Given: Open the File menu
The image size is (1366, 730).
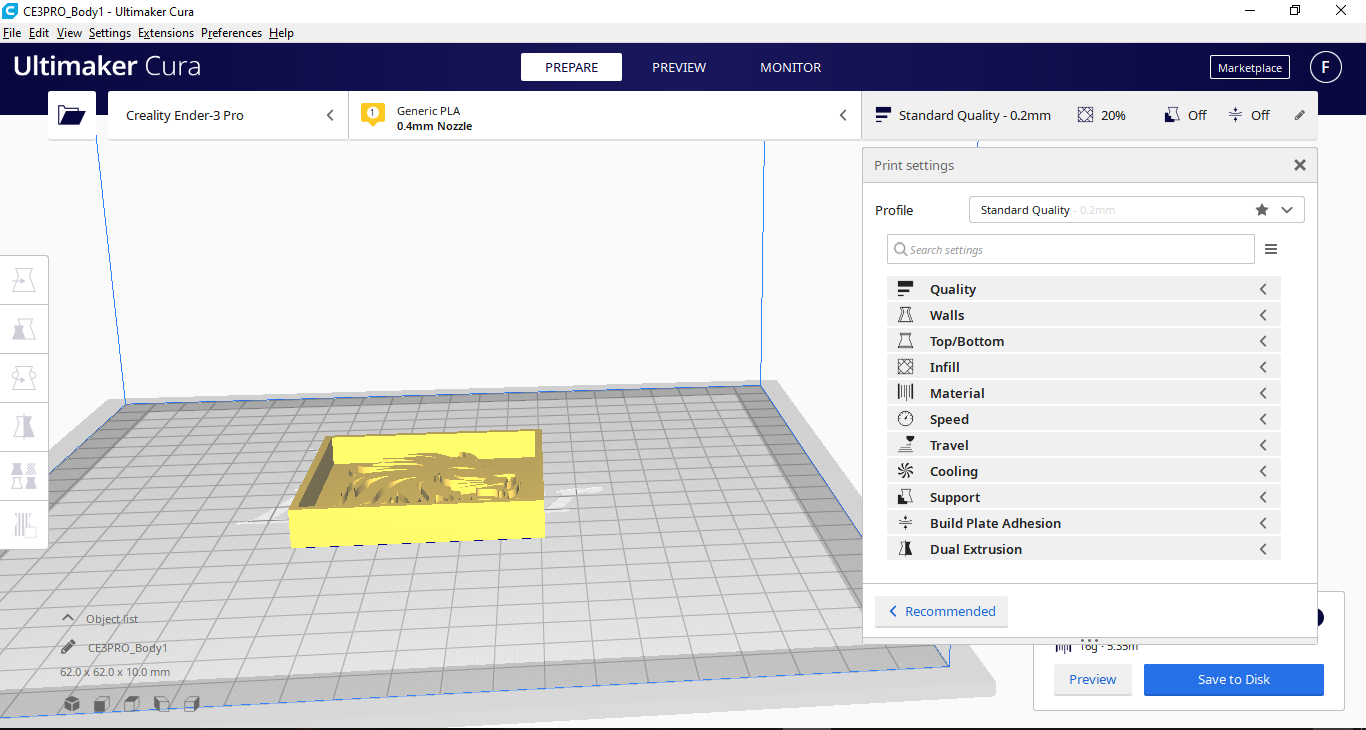Looking at the screenshot, I should click(x=12, y=33).
